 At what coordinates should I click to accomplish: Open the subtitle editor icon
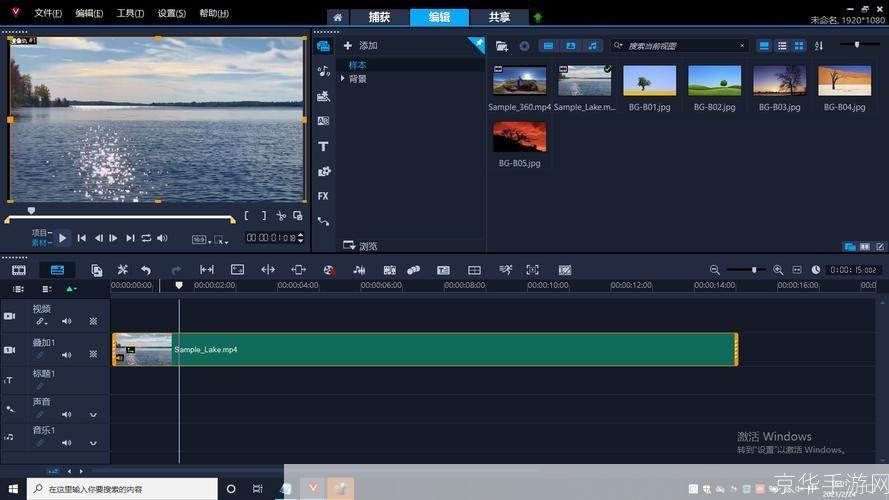tap(443, 270)
